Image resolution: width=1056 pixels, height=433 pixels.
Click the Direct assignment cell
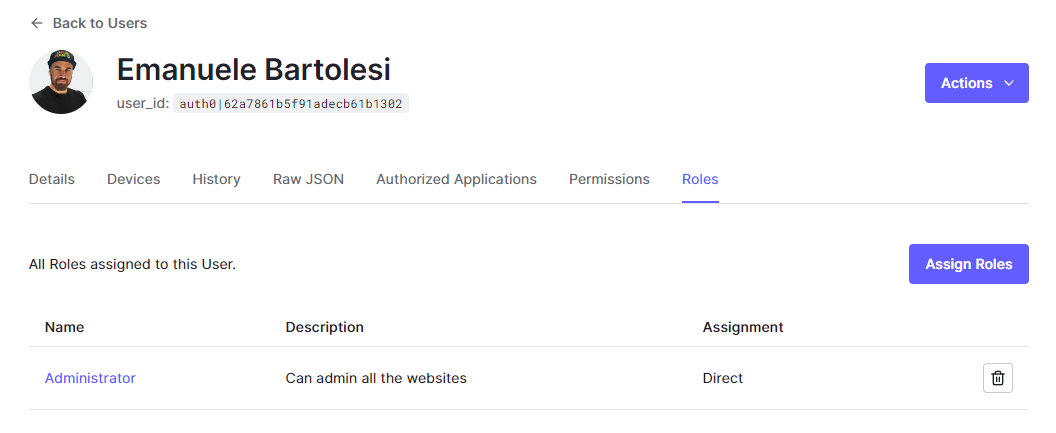click(723, 378)
